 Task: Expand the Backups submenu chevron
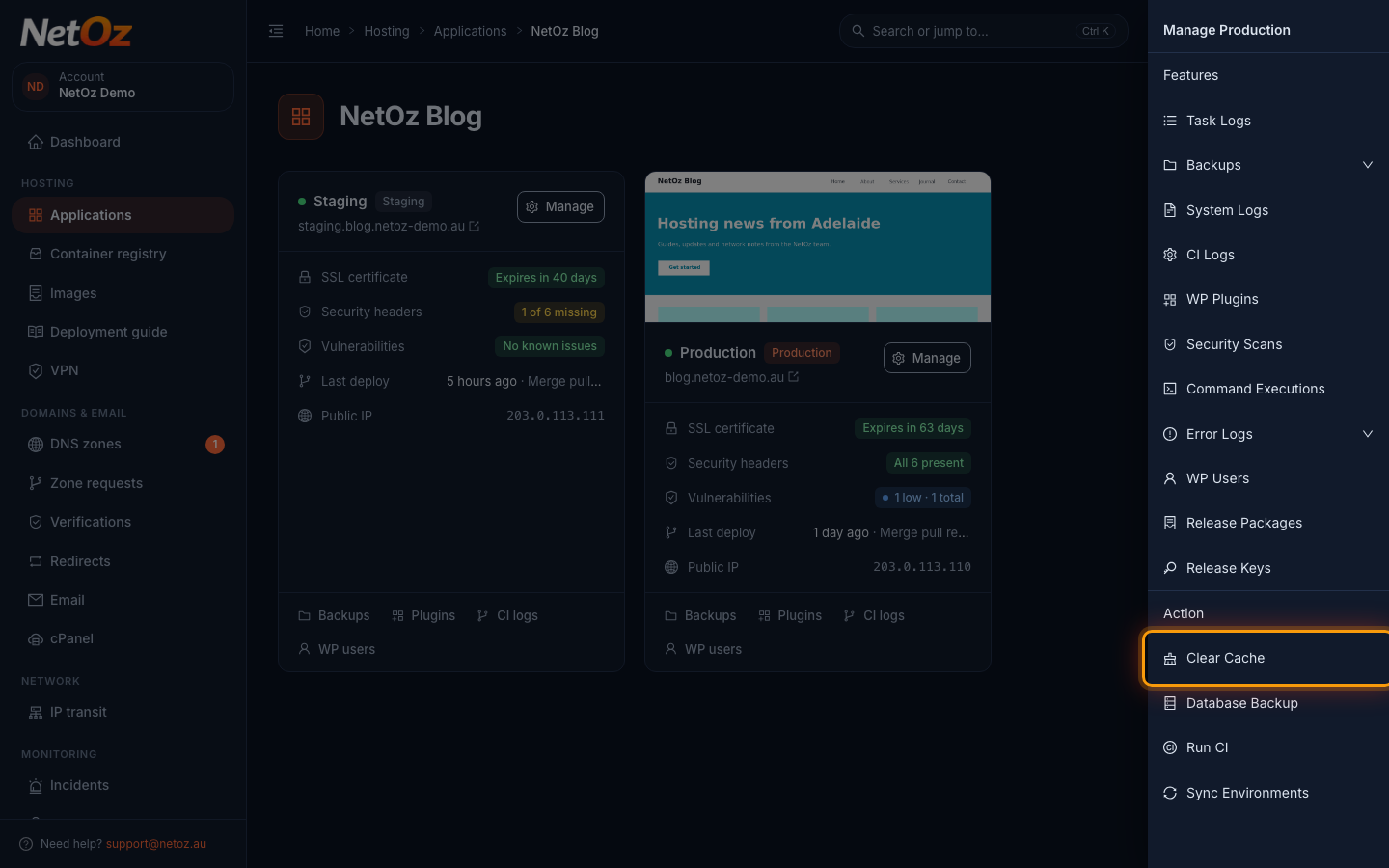point(1367,165)
